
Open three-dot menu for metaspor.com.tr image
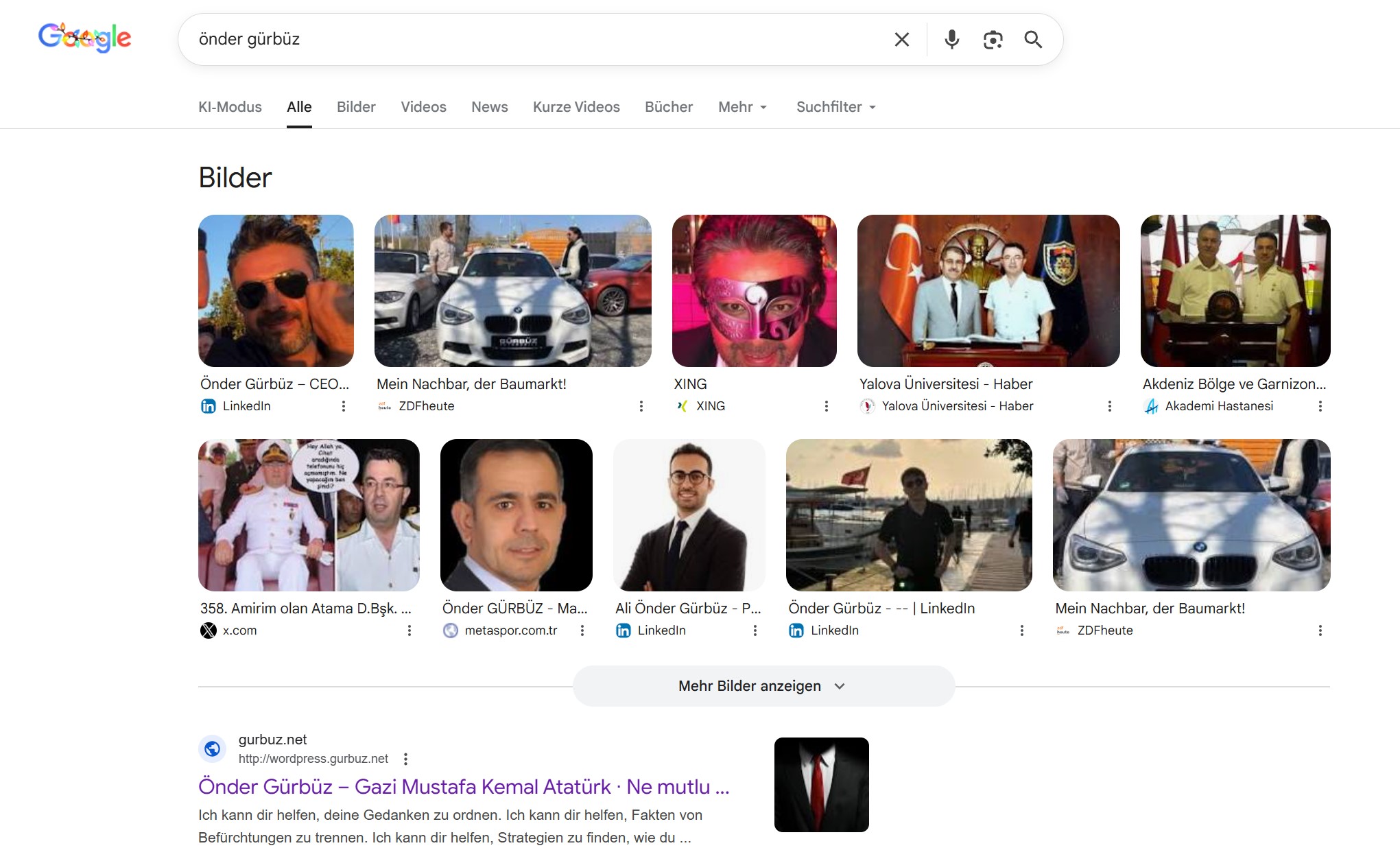pyautogui.click(x=582, y=630)
